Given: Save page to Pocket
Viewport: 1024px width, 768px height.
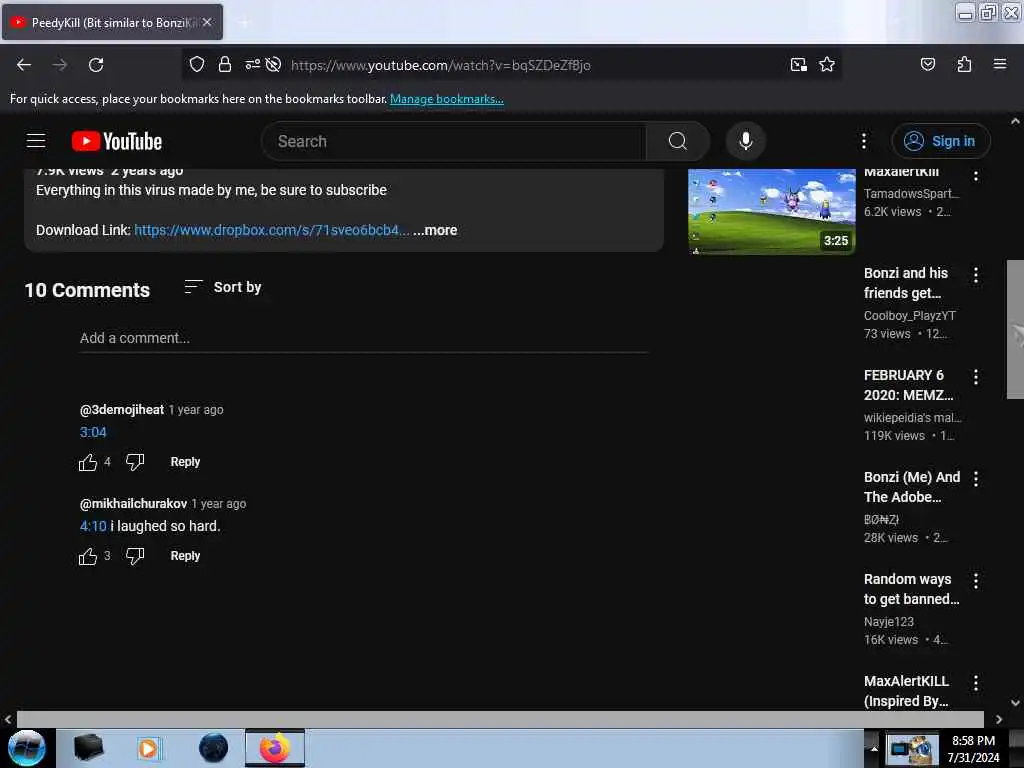Looking at the screenshot, I should click(x=927, y=64).
